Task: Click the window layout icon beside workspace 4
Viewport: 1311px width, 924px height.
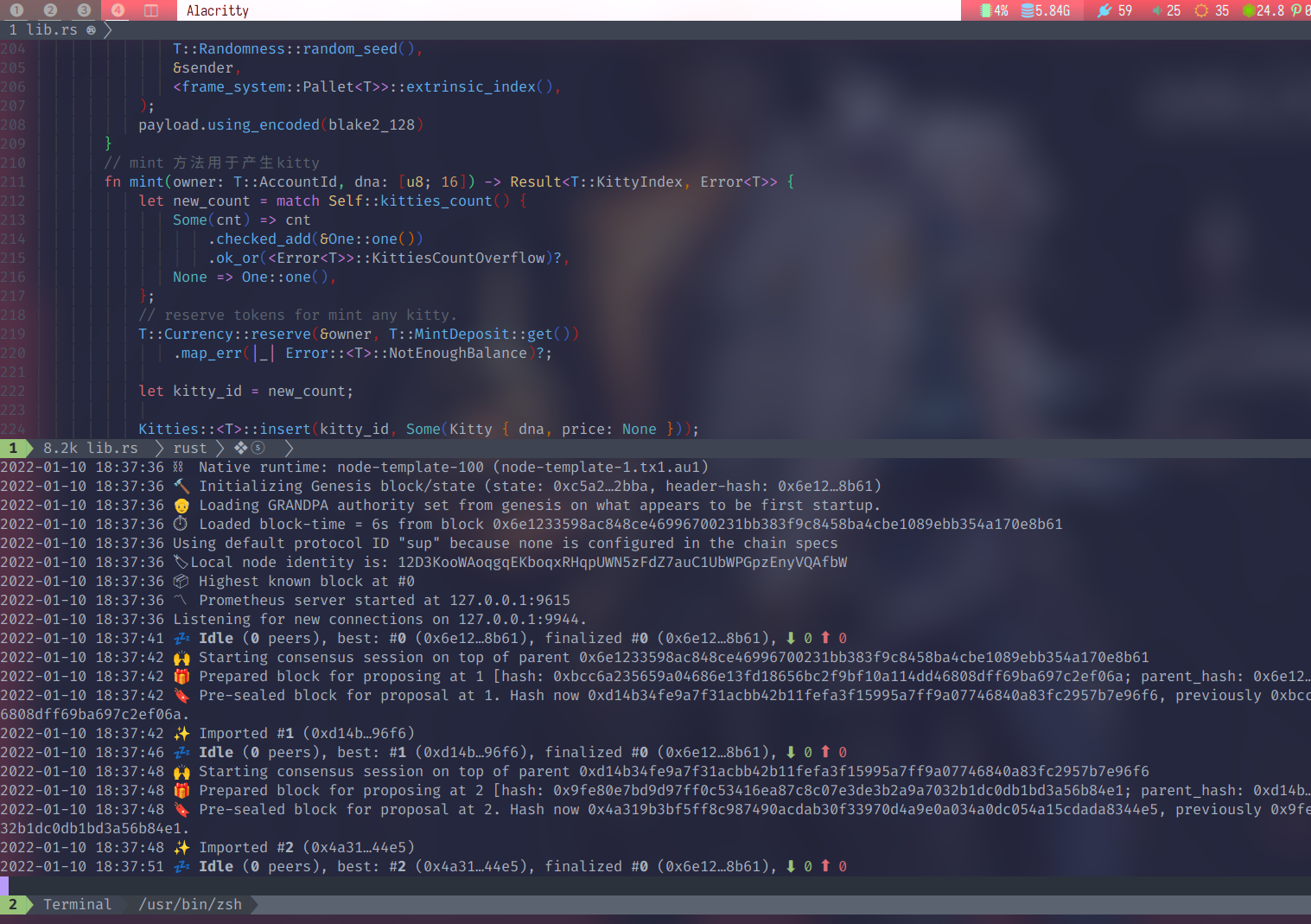Action: pyautogui.click(x=151, y=10)
